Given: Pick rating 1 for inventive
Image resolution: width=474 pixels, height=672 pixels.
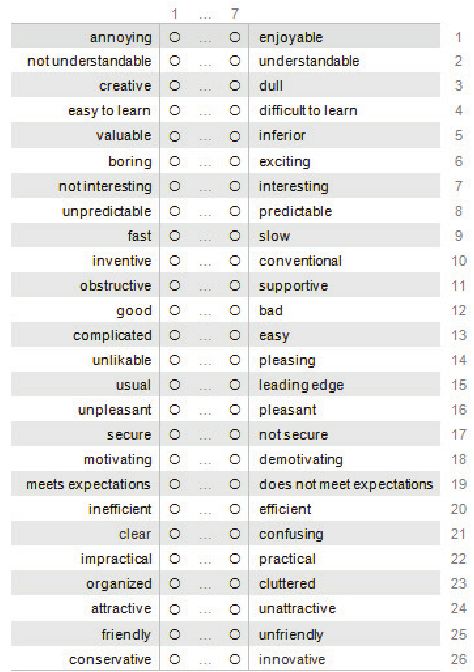Looking at the screenshot, I should [174, 261].
